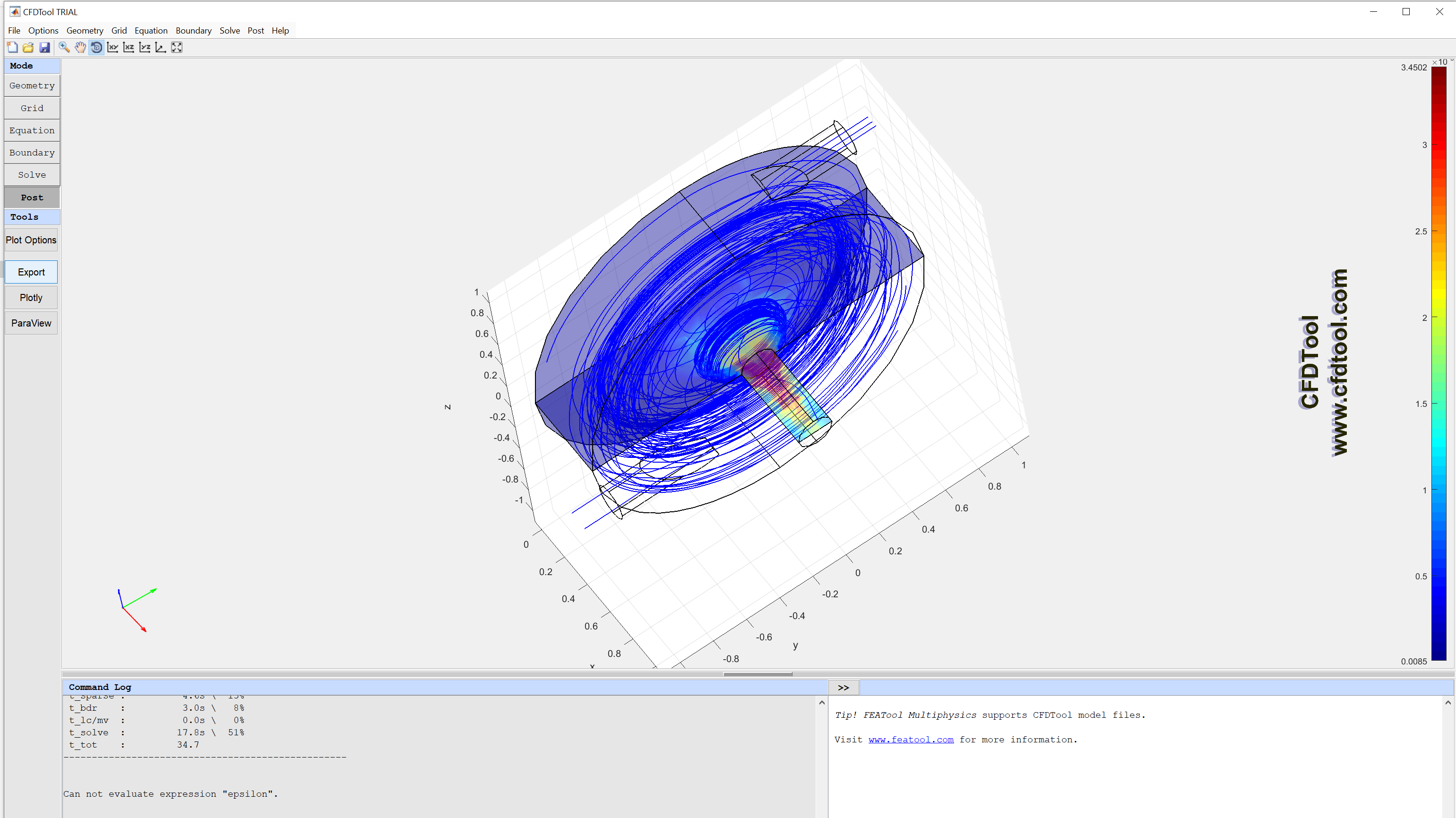Screen dimensions: 1456x818
Task: Click the New model toolbar icon
Action: [12, 47]
